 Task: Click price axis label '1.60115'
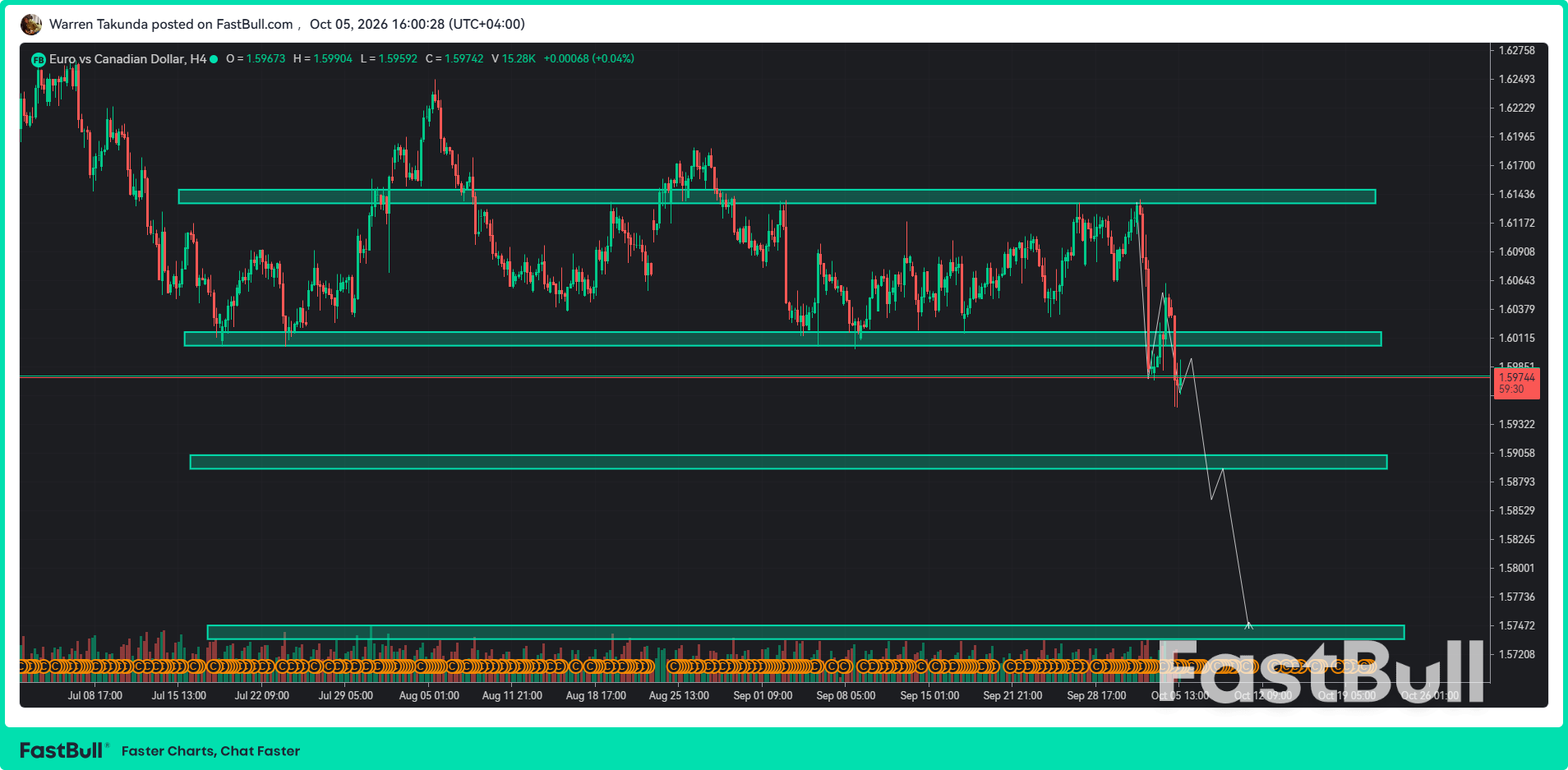pos(1517,339)
